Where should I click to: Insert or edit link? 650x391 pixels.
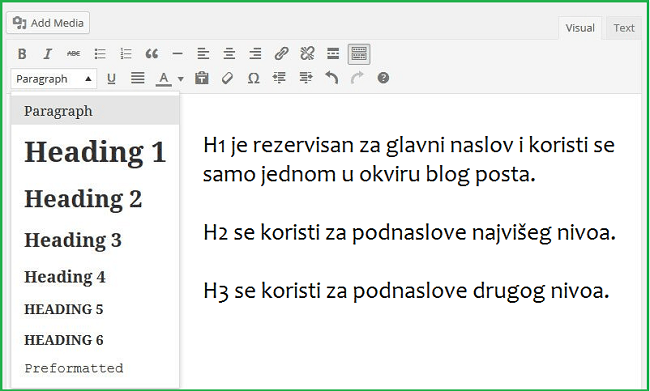(x=281, y=53)
